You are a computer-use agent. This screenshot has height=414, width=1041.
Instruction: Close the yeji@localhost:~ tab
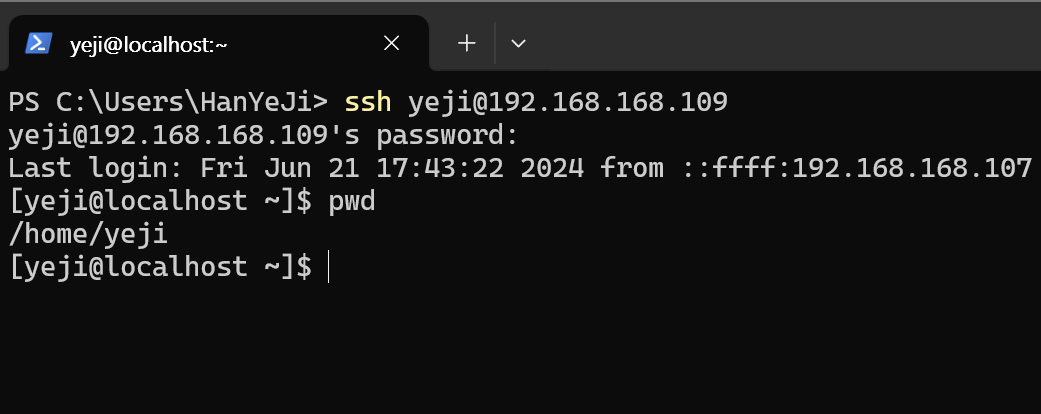coord(392,44)
